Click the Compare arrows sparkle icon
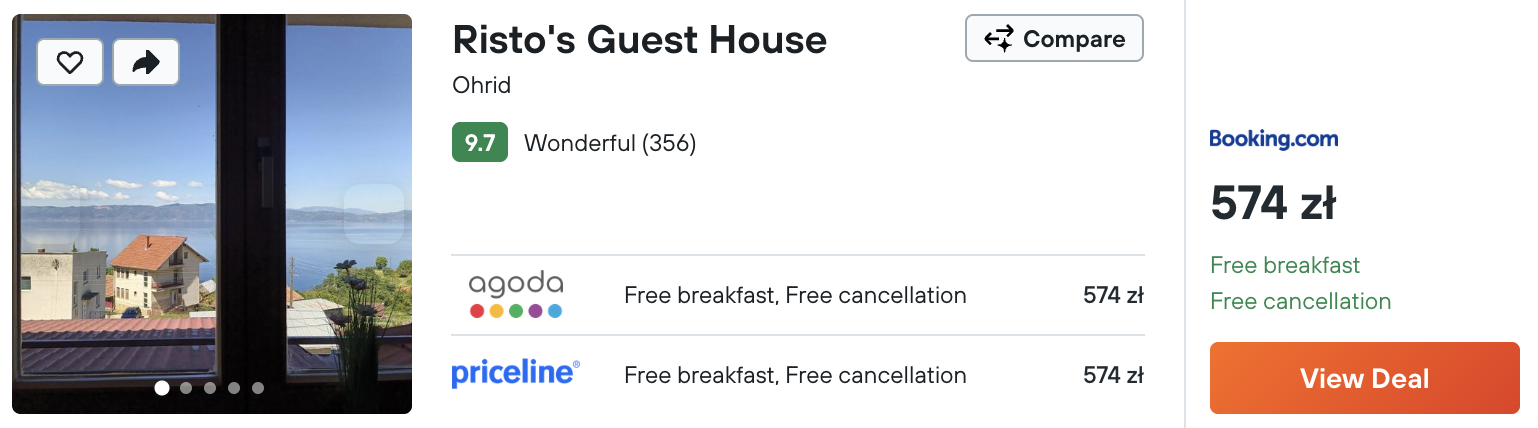The width and height of the screenshot is (1538, 428). pos(999,39)
